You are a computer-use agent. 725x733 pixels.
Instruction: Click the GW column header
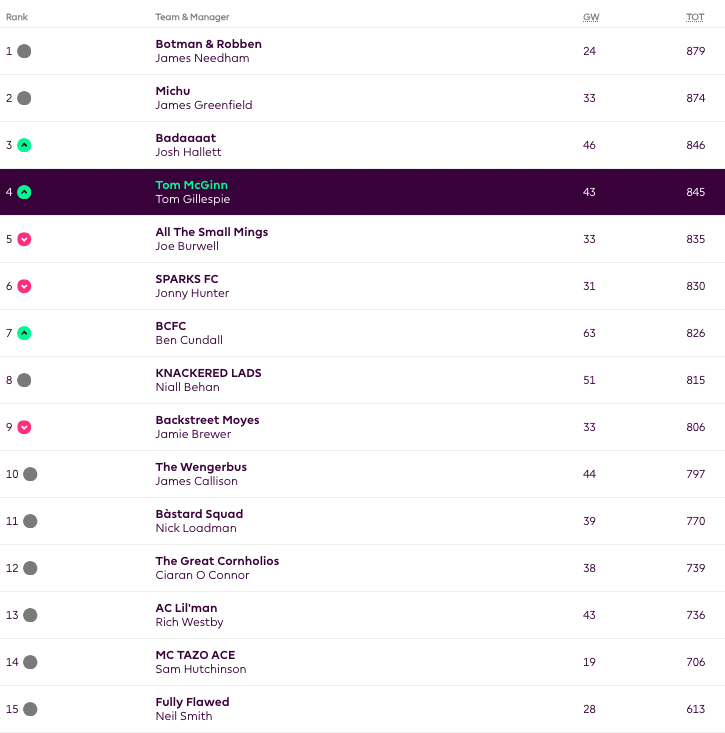[590, 17]
